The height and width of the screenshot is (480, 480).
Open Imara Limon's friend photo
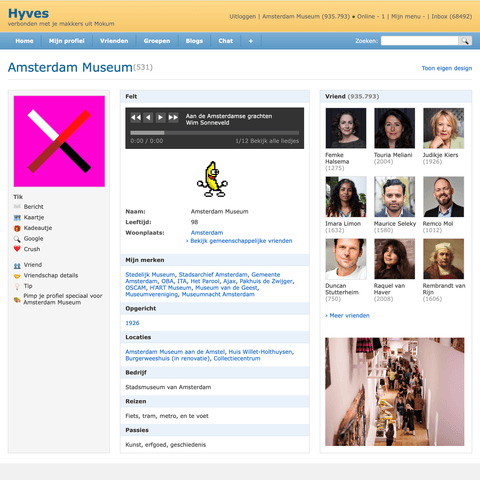(346, 197)
